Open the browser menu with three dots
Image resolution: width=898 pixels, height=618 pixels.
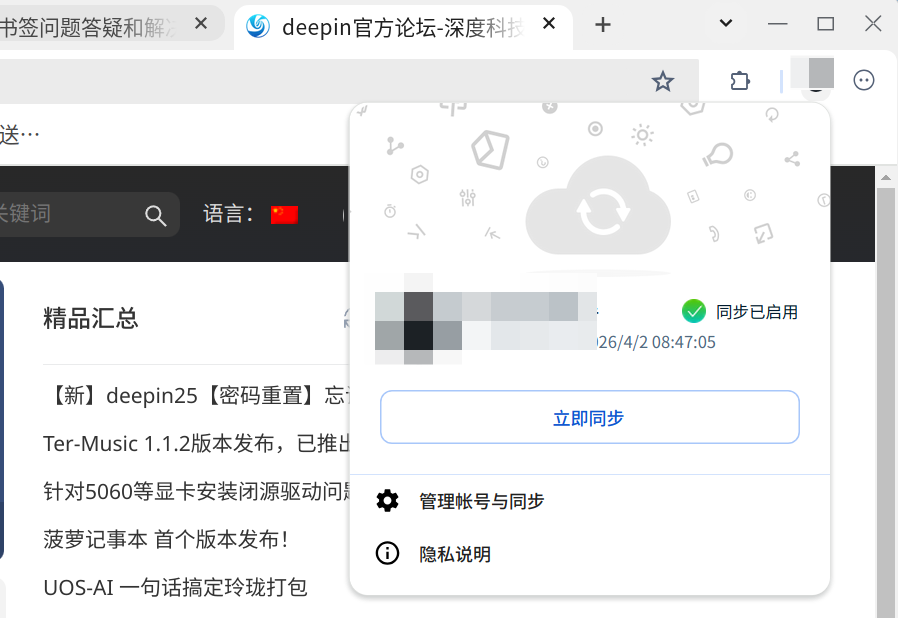pos(863,80)
